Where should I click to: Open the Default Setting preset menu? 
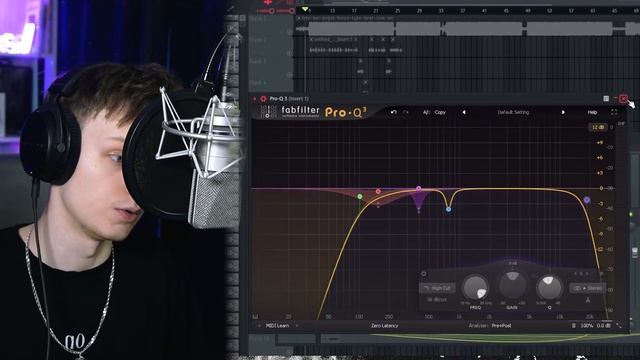(x=513, y=112)
